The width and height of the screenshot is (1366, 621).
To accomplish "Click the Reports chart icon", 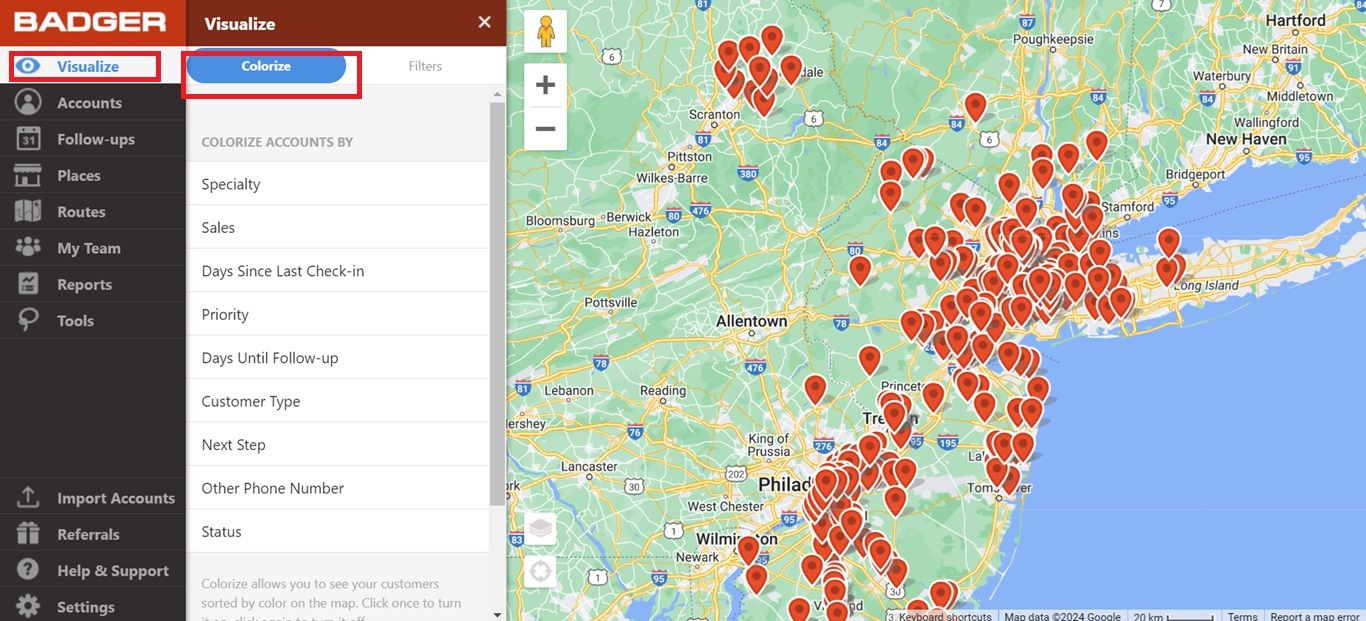I will (x=28, y=284).
